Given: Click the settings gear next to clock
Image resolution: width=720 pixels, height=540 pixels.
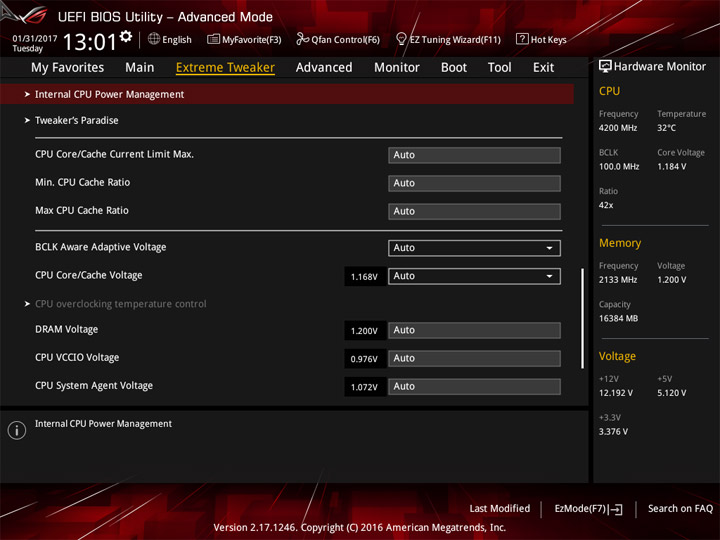Looking at the screenshot, I should pos(126,37).
